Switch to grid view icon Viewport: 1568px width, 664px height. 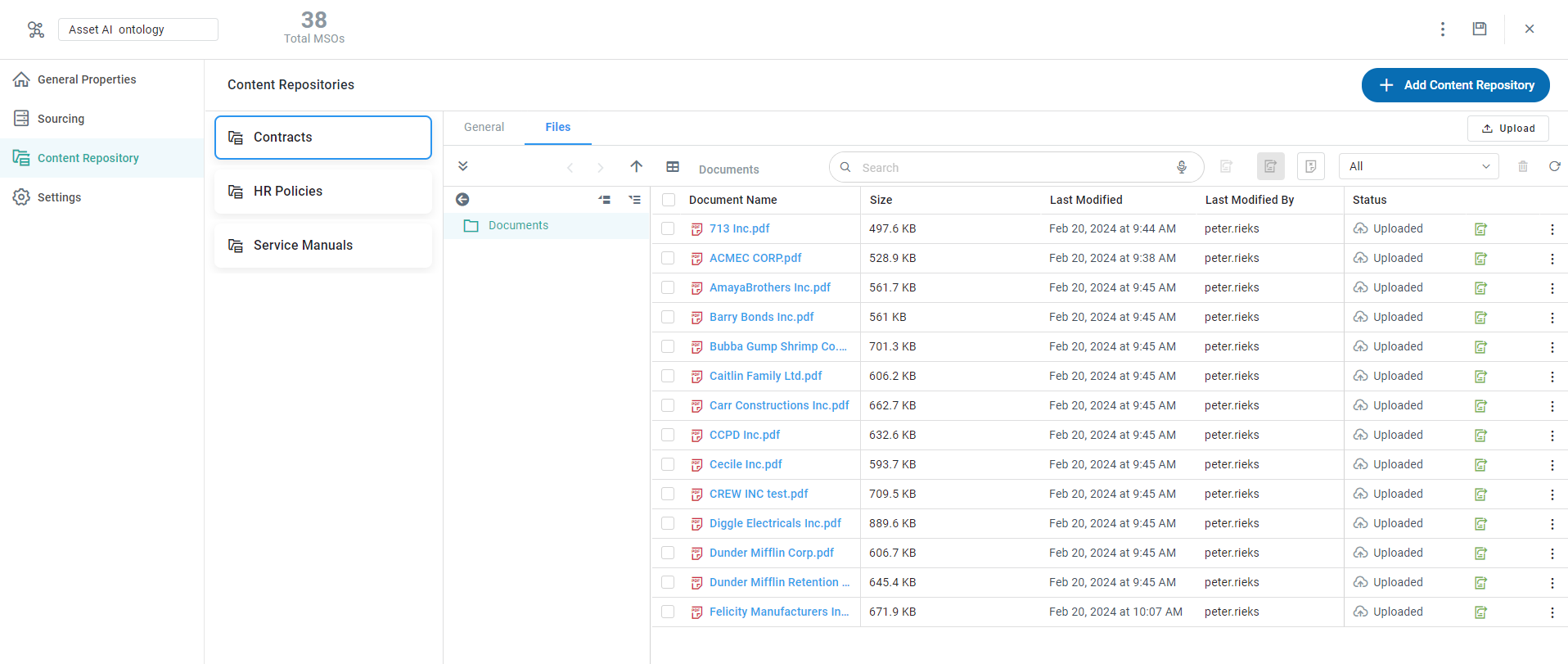coord(673,166)
